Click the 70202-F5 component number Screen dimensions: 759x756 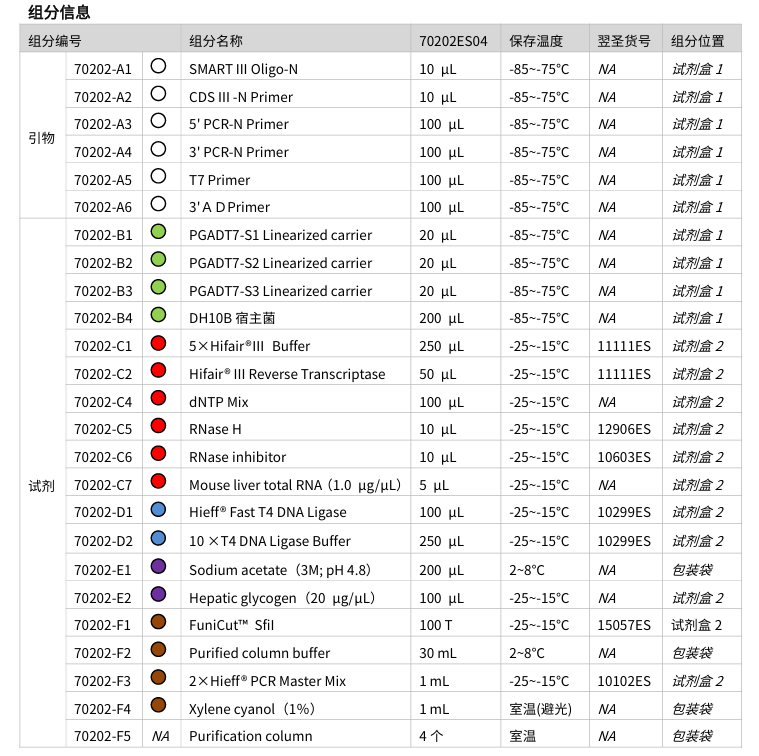tap(102, 736)
